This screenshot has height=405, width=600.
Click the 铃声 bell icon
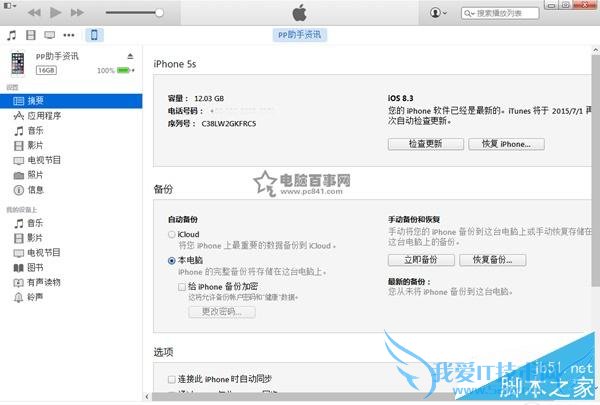click(18, 297)
